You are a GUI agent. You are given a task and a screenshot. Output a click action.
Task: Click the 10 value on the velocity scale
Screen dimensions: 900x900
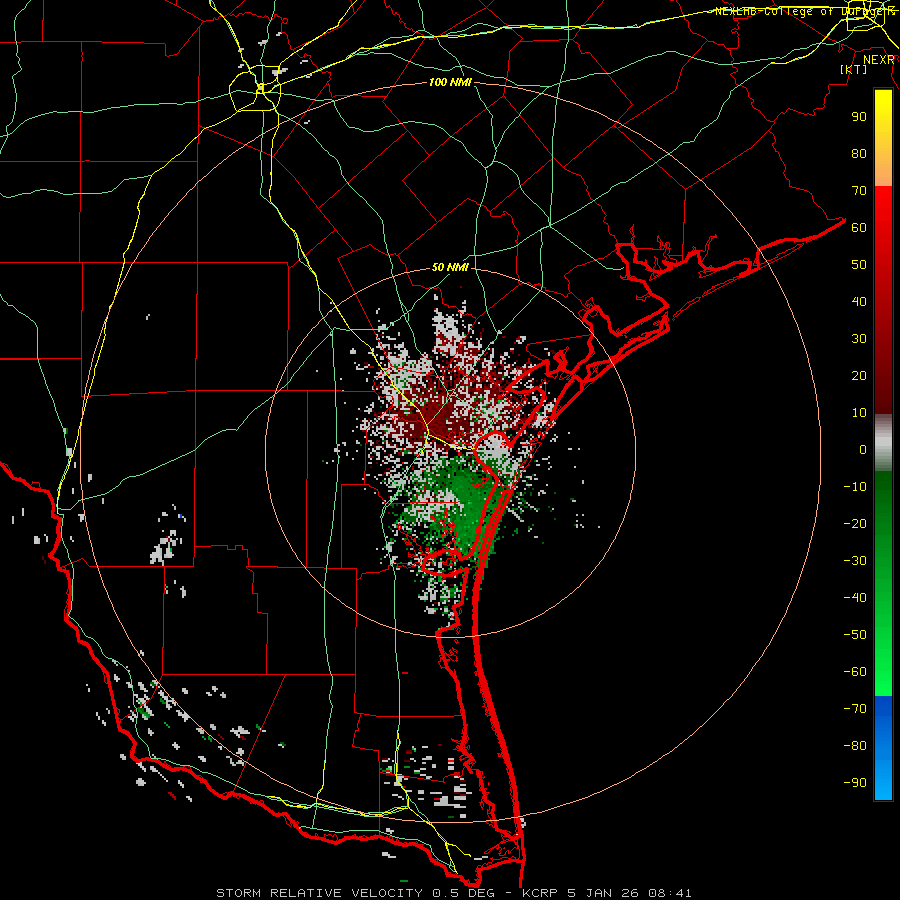[859, 413]
